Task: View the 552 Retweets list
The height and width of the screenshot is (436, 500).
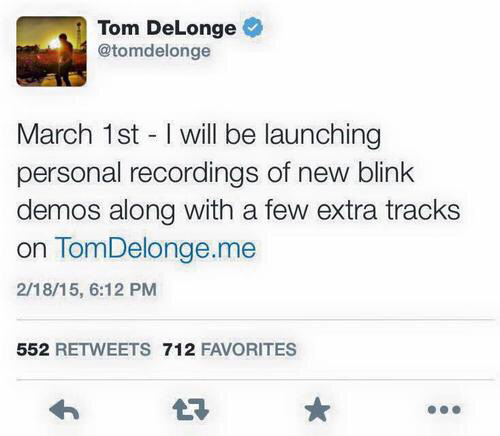Action: pyautogui.click(x=83, y=349)
